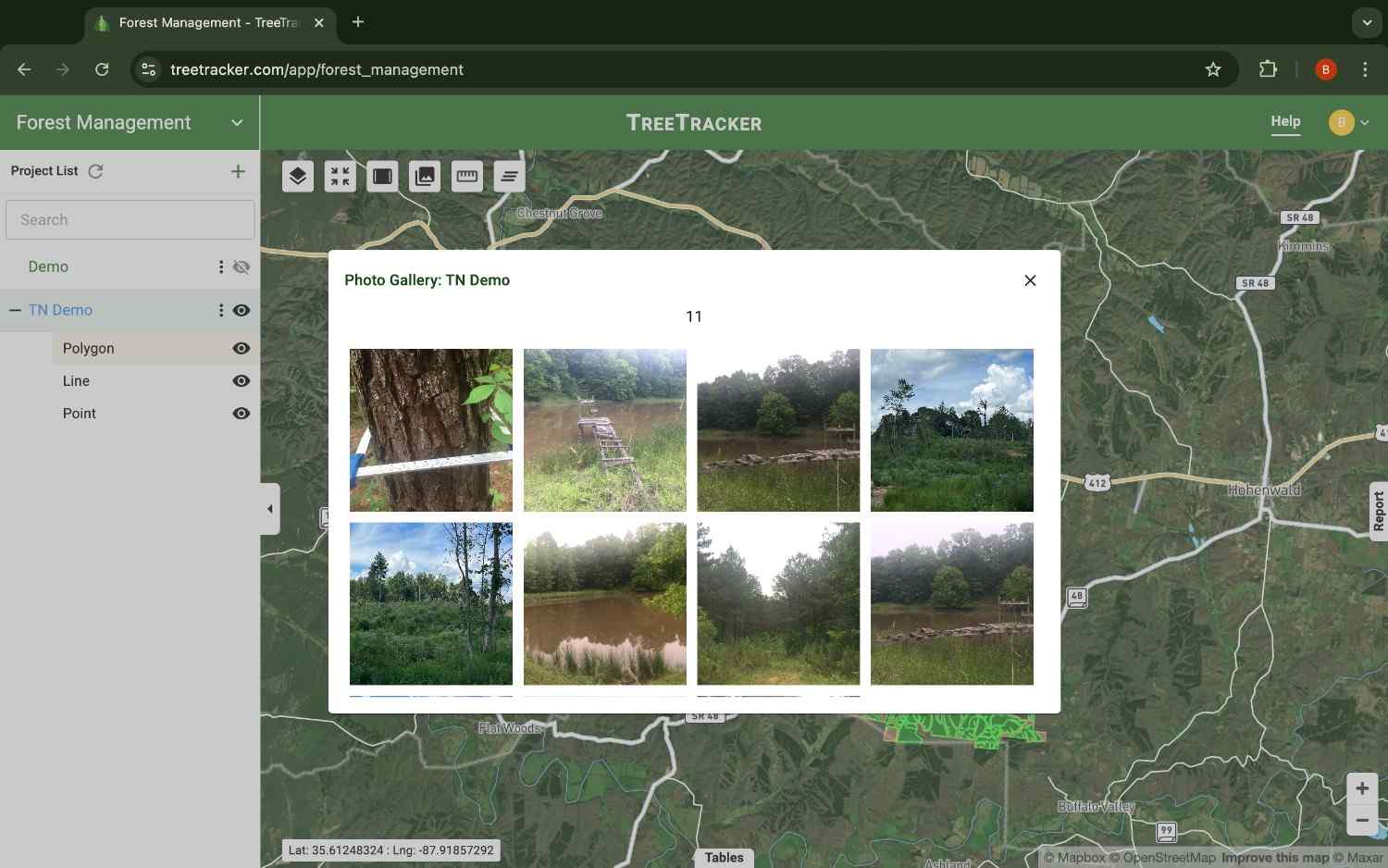The height and width of the screenshot is (868, 1388).
Task: Open the map legend
Action: coord(509,176)
